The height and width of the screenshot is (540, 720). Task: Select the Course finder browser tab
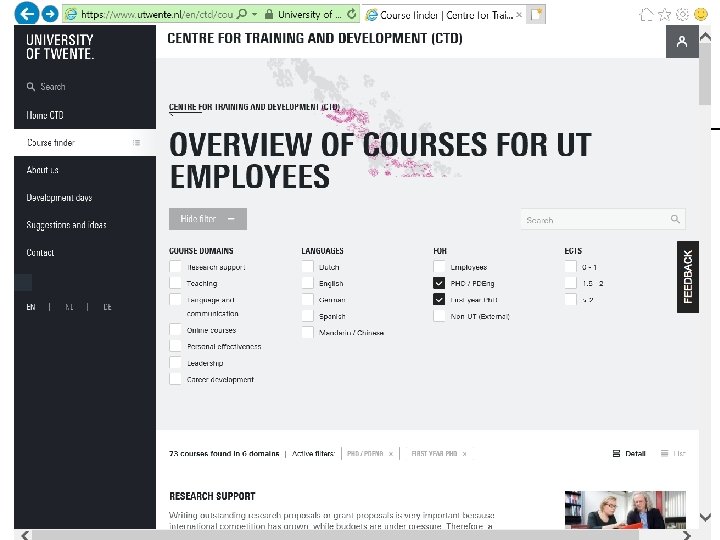[445, 15]
